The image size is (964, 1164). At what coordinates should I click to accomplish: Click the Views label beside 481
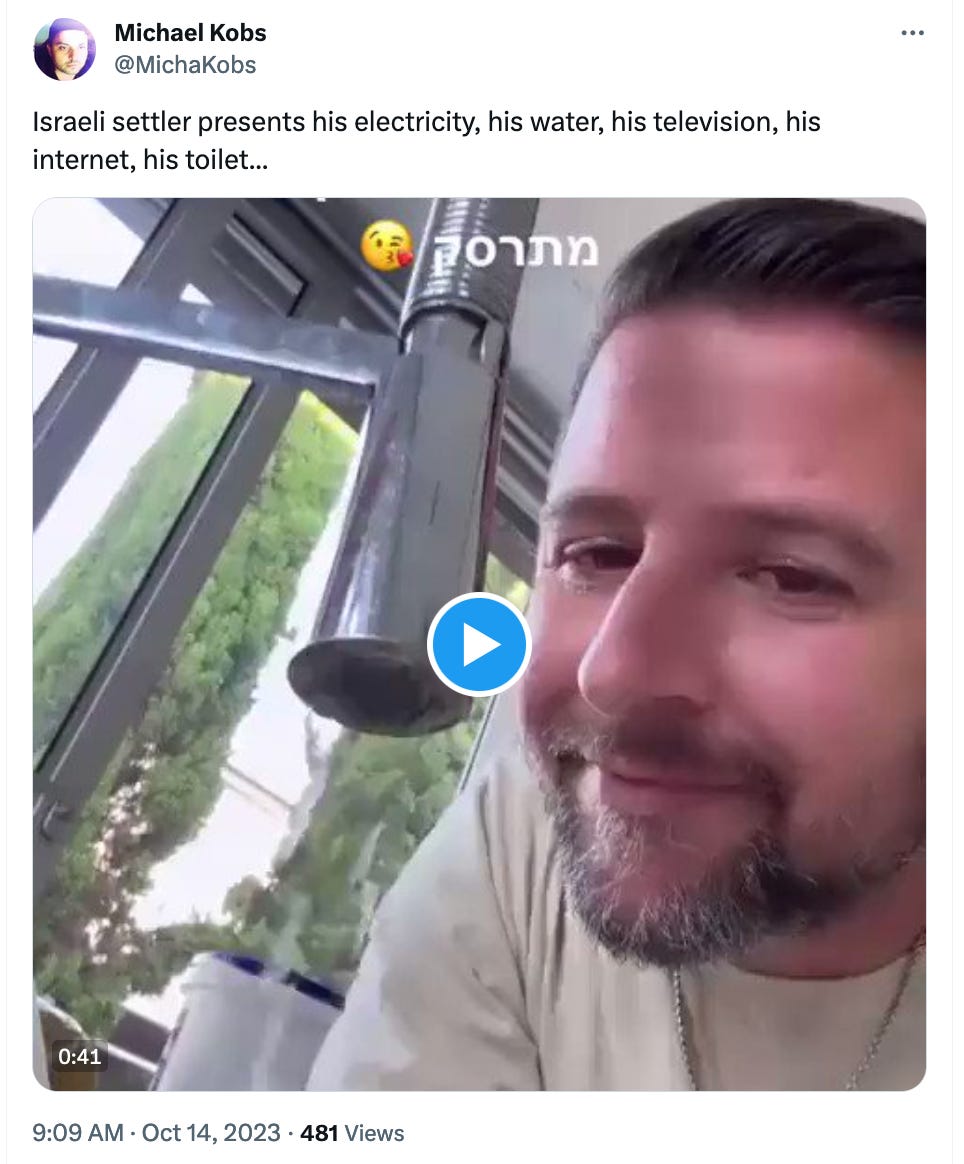(374, 1133)
